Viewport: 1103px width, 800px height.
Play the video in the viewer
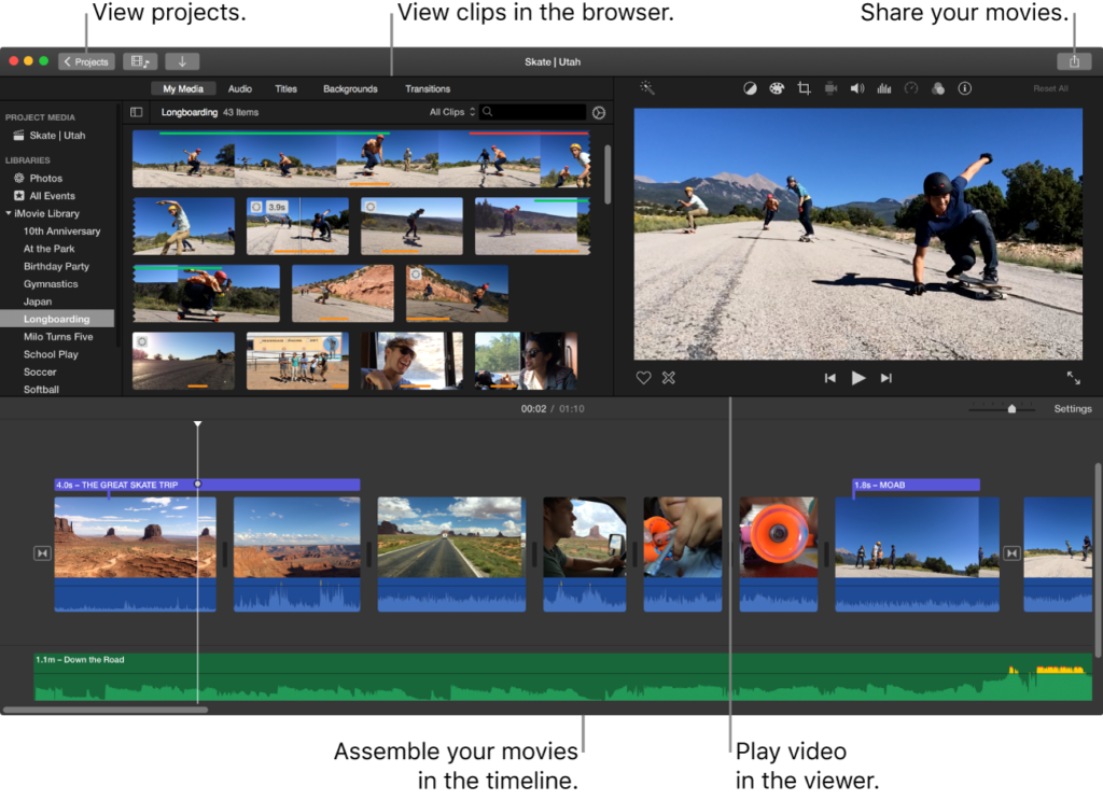(857, 378)
